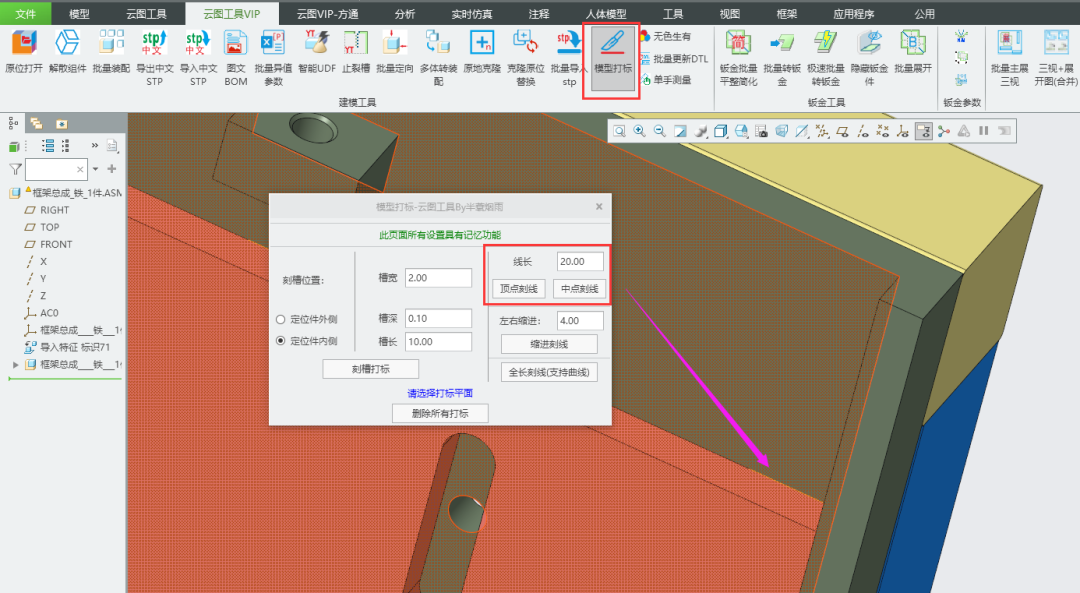This screenshot has height=593, width=1080.
Task: Click the 顶点刻线 button
Action: coord(519,289)
